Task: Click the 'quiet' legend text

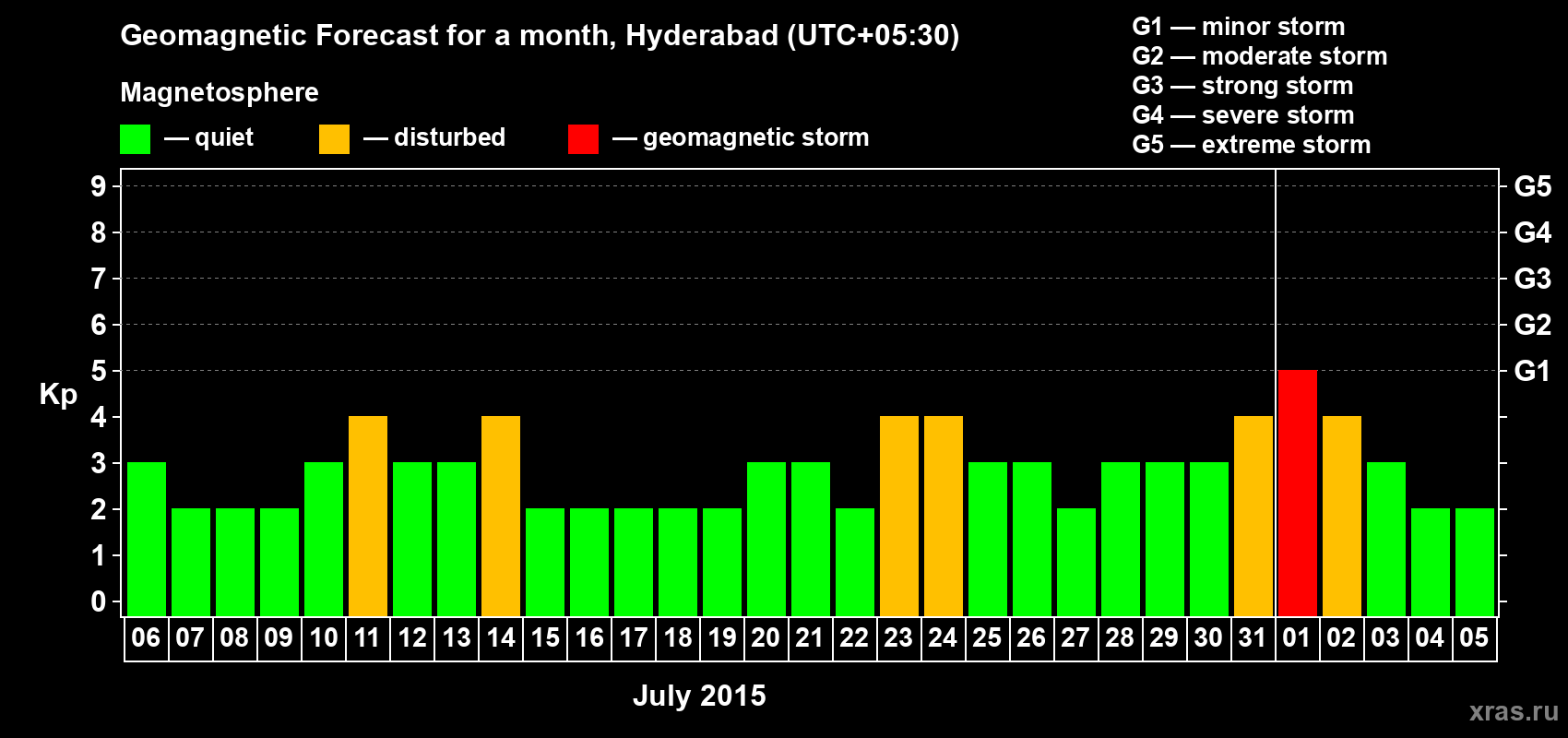Action: click(x=224, y=138)
